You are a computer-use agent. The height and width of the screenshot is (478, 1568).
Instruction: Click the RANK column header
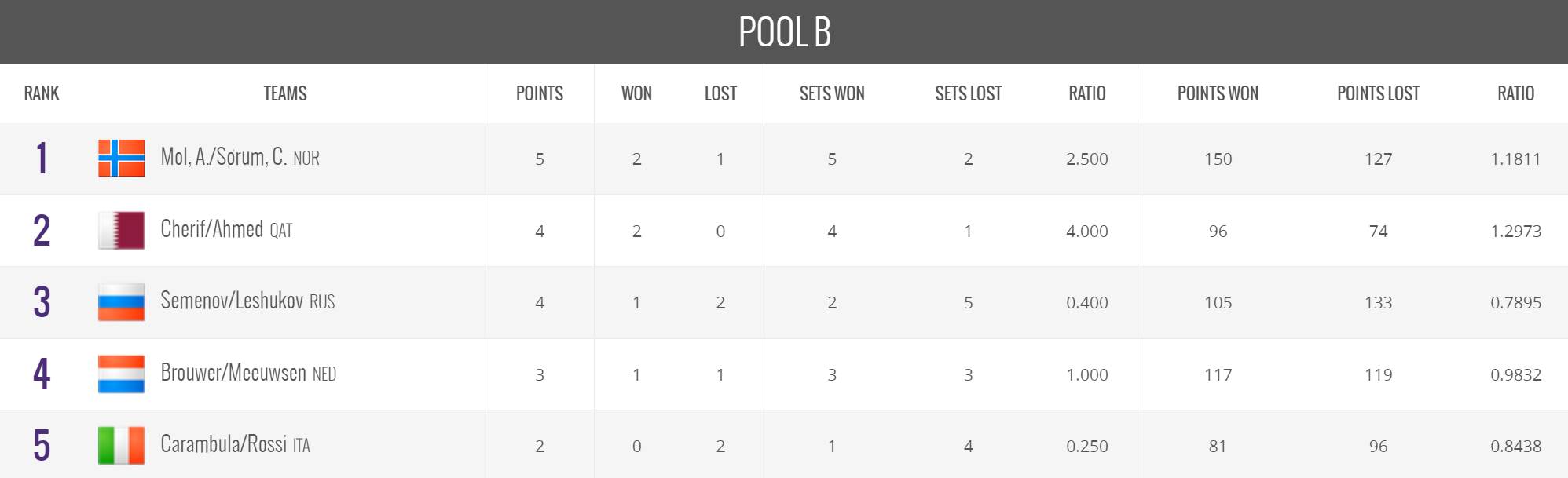[42, 93]
